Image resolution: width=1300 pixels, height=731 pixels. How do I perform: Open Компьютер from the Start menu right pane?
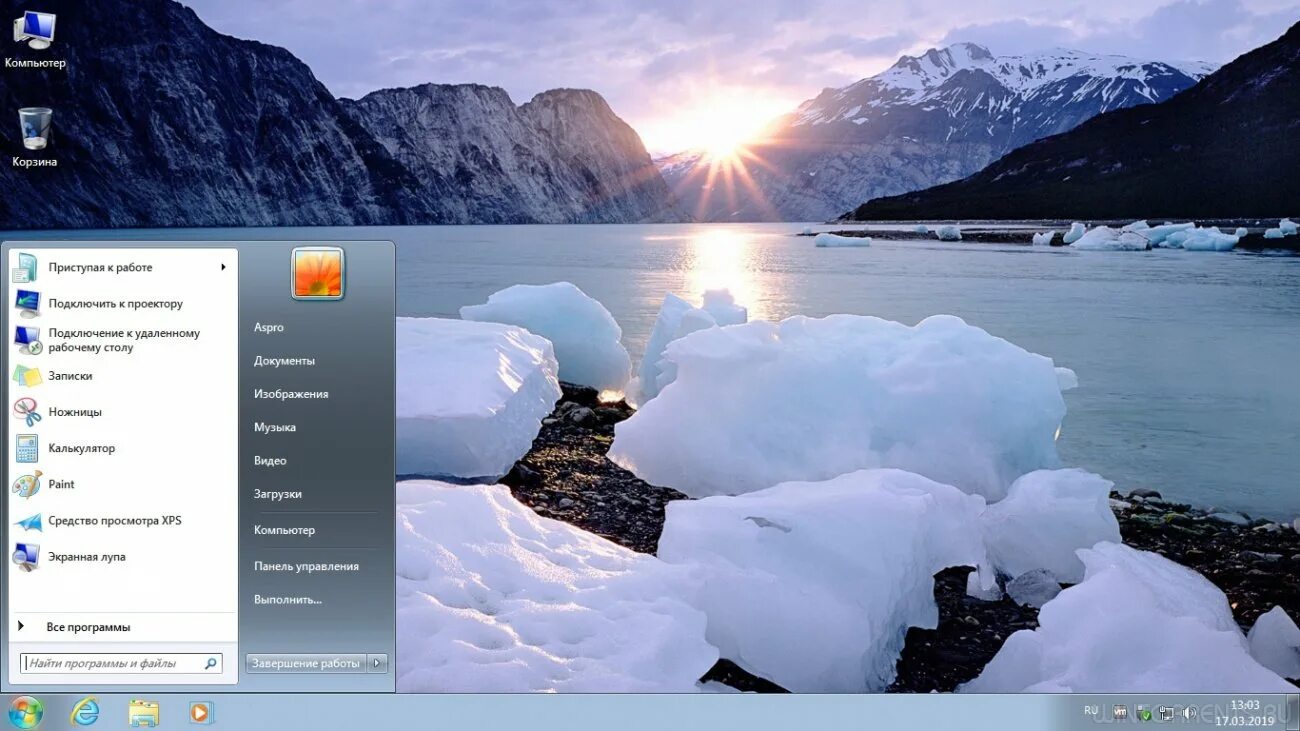pyautogui.click(x=285, y=530)
